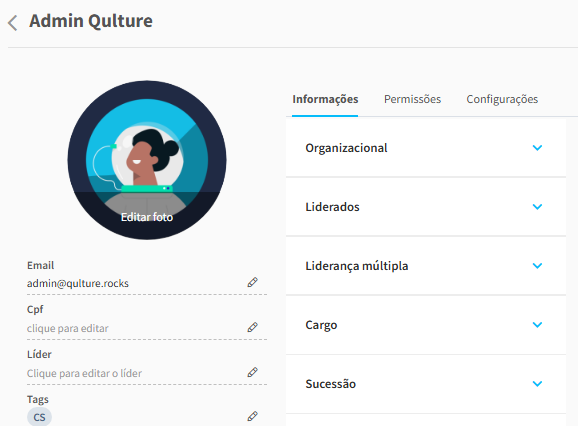578x426 pixels.
Task: Go back using the left arrow icon
Action: (13, 23)
